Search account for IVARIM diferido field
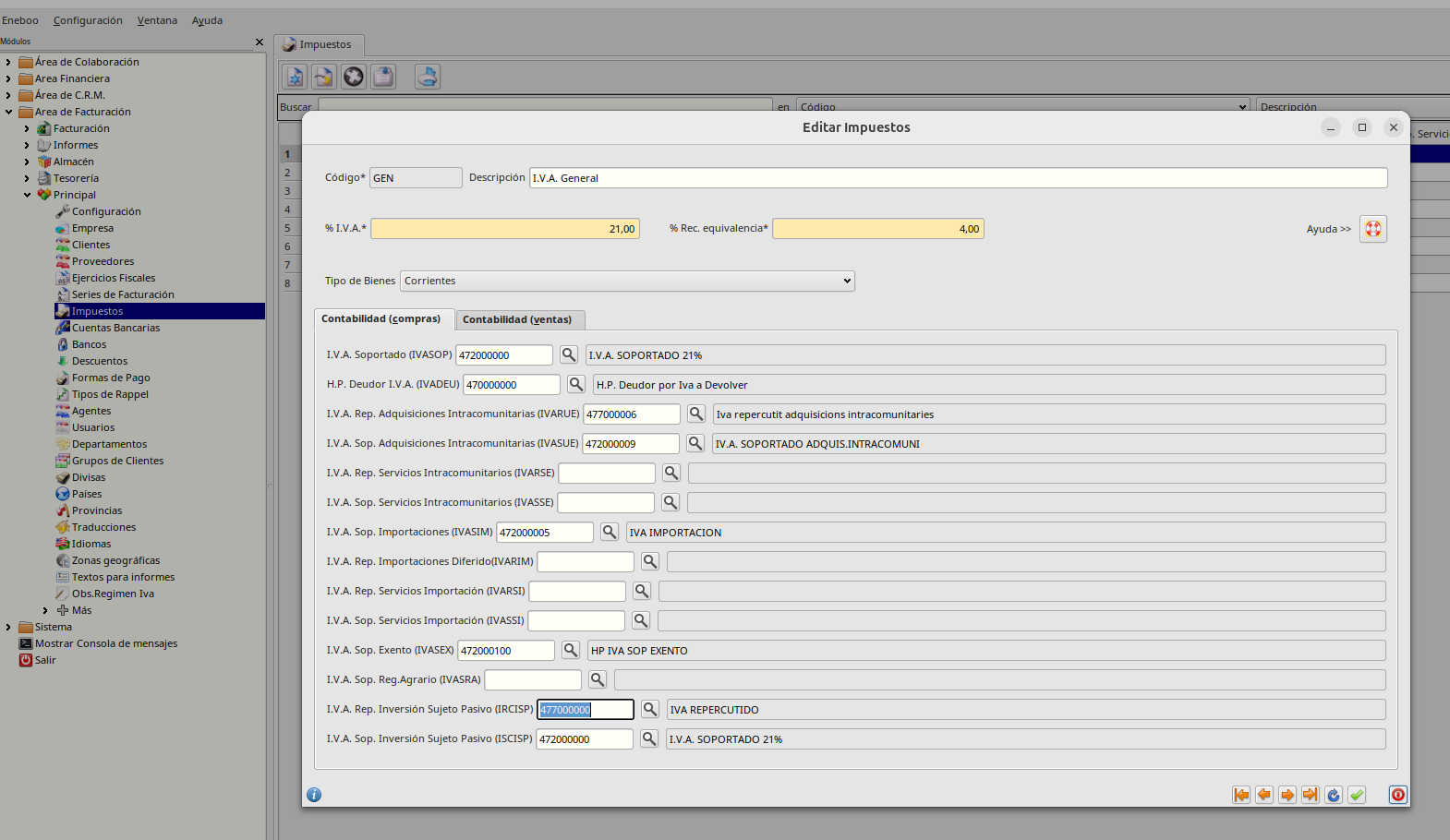The width and height of the screenshot is (1450, 840). click(650, 561)
